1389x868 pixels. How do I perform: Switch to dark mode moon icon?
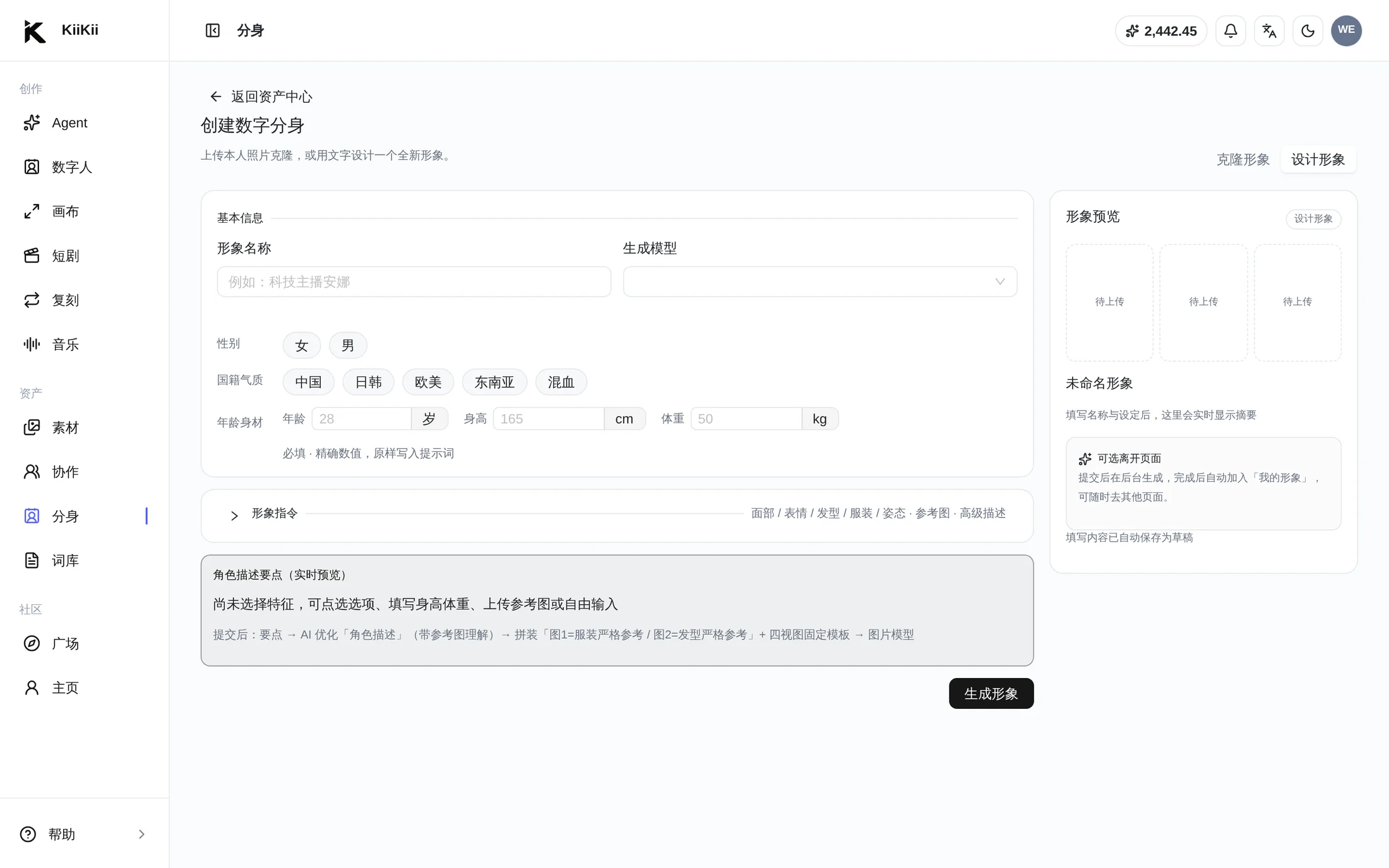tap(1308, 30)
